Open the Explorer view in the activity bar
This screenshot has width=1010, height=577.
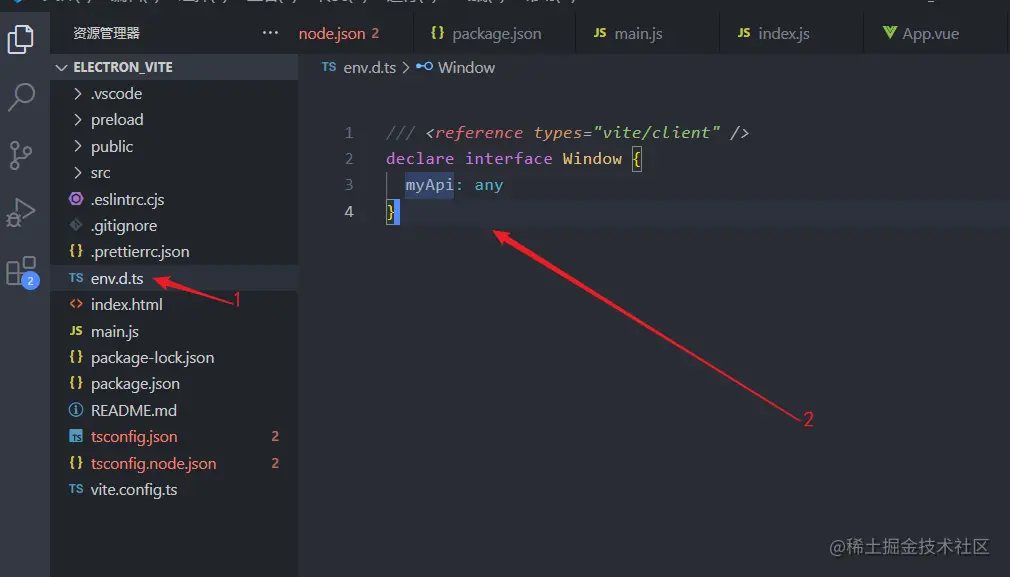point(21,39)
